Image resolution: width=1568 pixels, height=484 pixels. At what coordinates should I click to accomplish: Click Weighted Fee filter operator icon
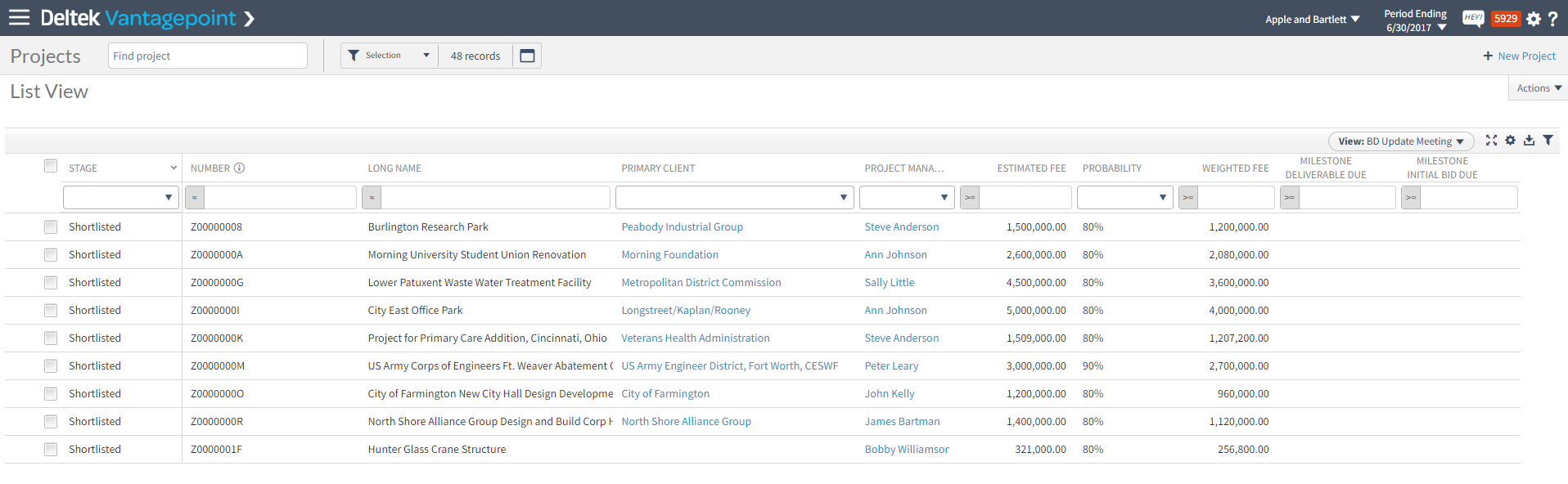coord(1188,197)
